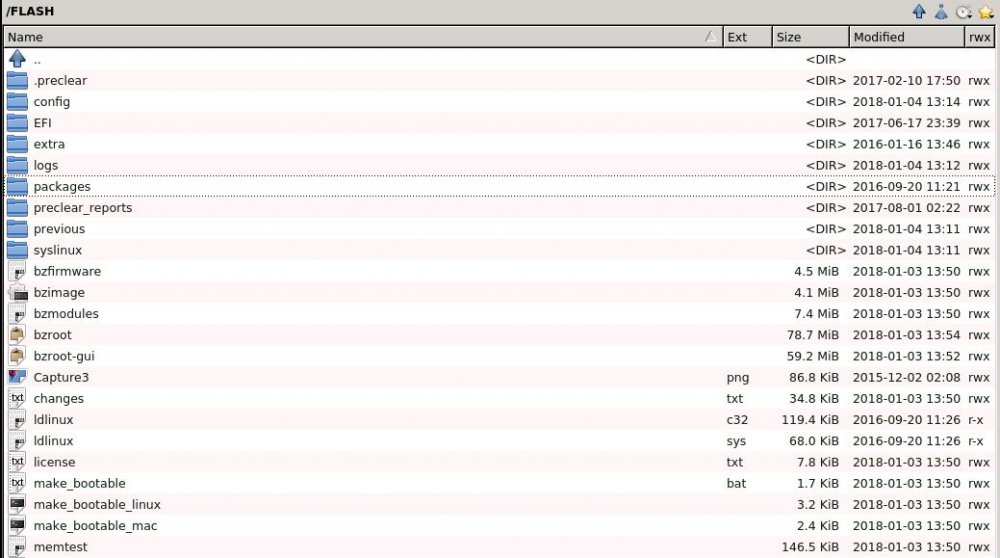The height and width of the screenshot is (558, 1000).
Task: Click the bzimage file icon
Action: coord(17,292)
